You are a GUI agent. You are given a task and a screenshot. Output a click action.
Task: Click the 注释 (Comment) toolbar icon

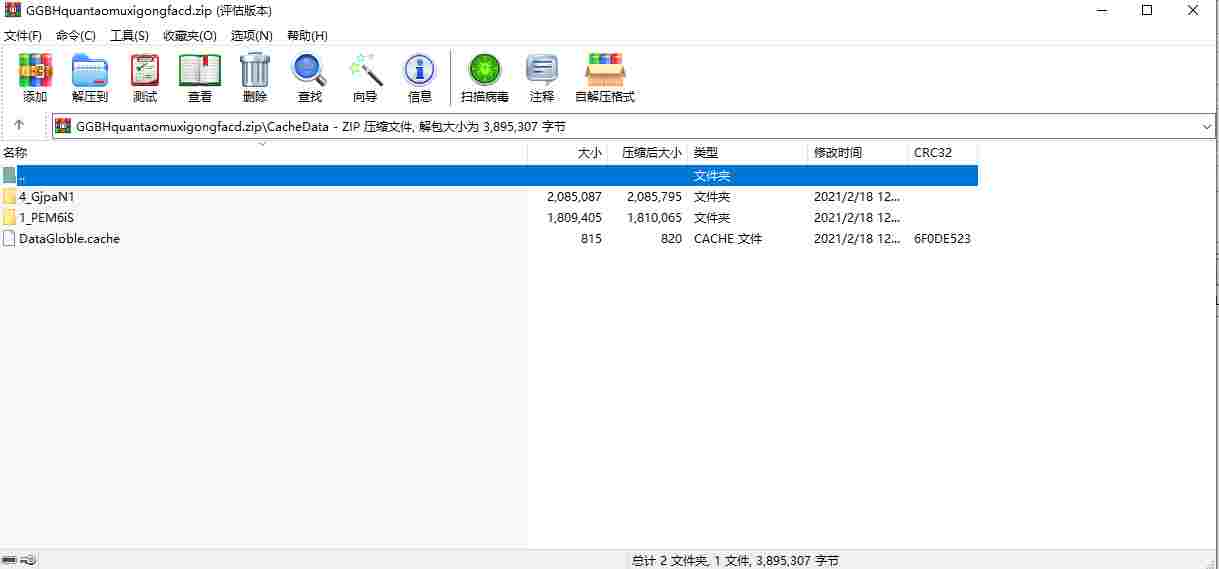point(542,71)
